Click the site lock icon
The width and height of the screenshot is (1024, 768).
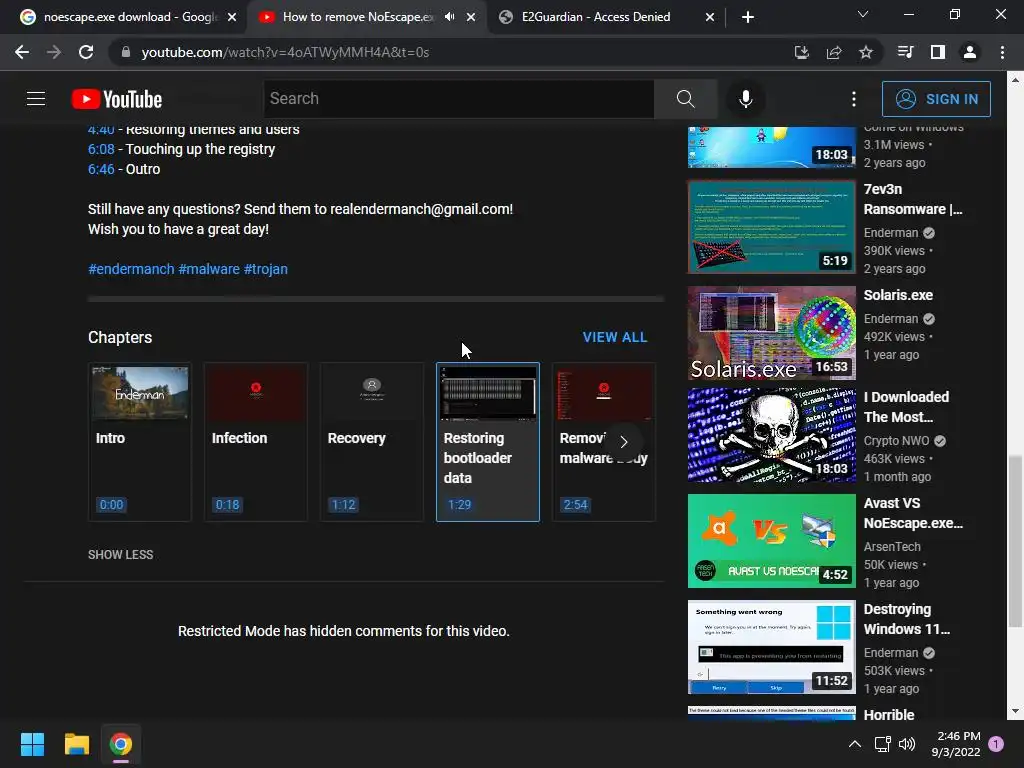[x=126, y=52]
